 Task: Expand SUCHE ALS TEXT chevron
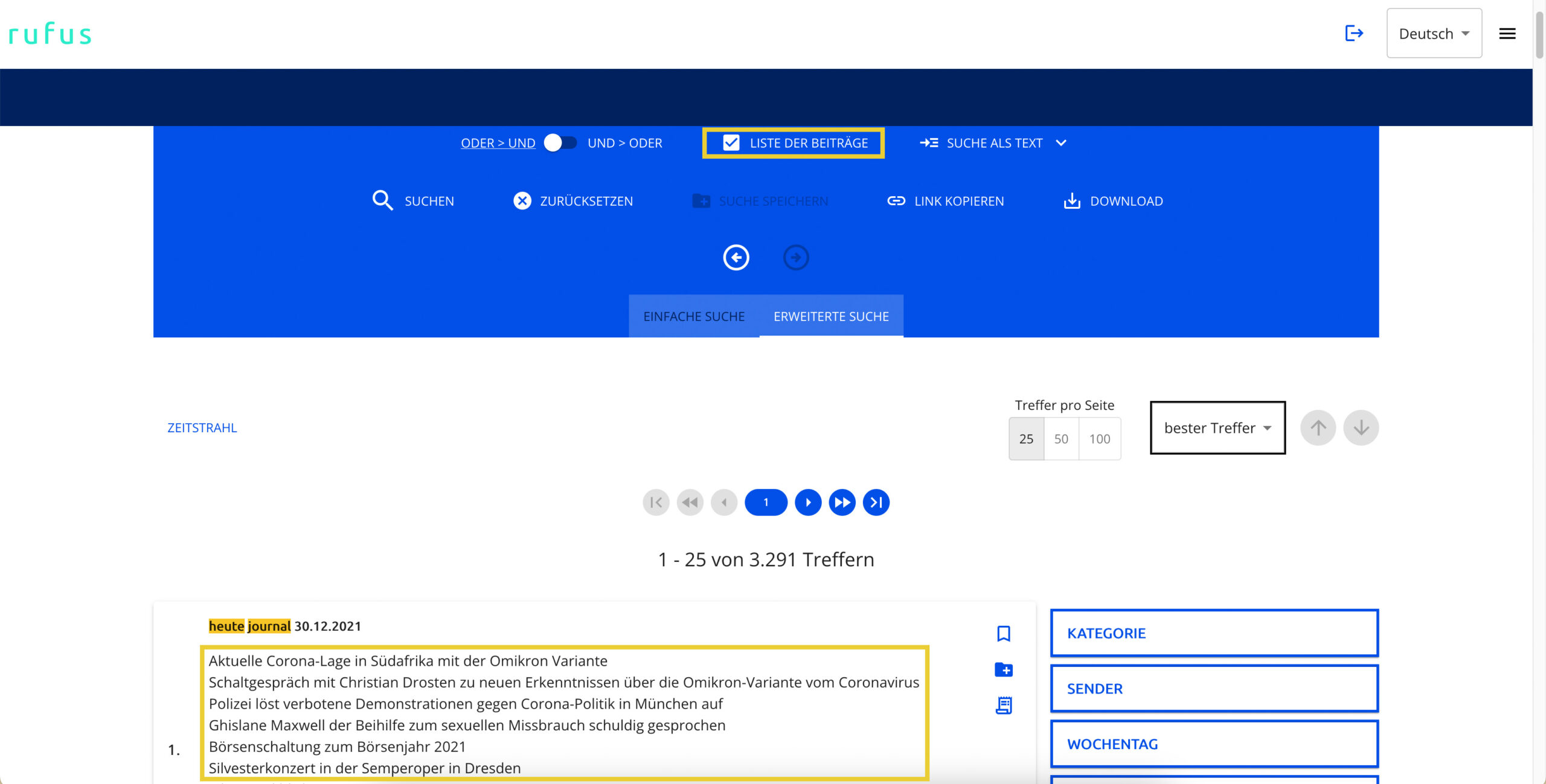coord(1061,143)
